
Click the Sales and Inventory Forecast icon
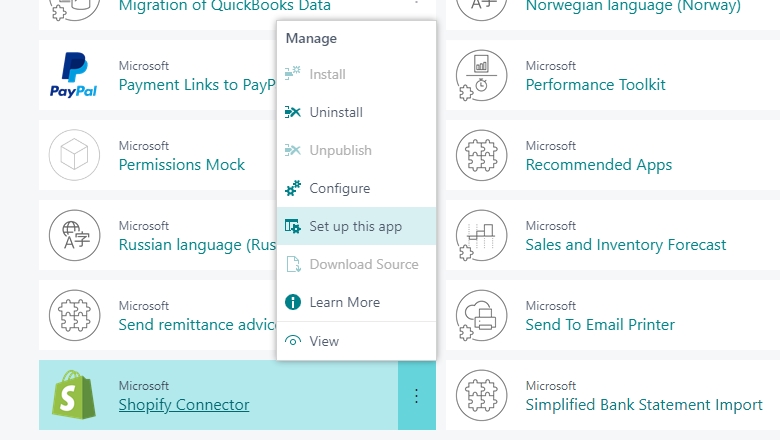point(481,235)
